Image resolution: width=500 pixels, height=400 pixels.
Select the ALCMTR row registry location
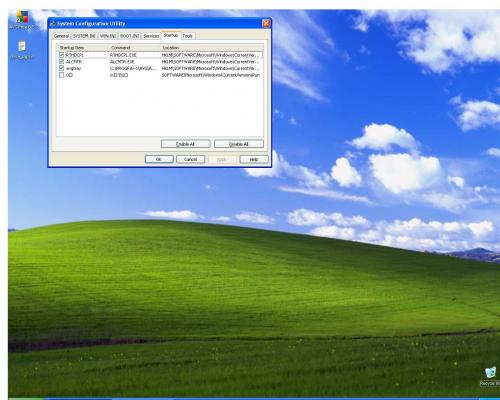tap(210, 62)
